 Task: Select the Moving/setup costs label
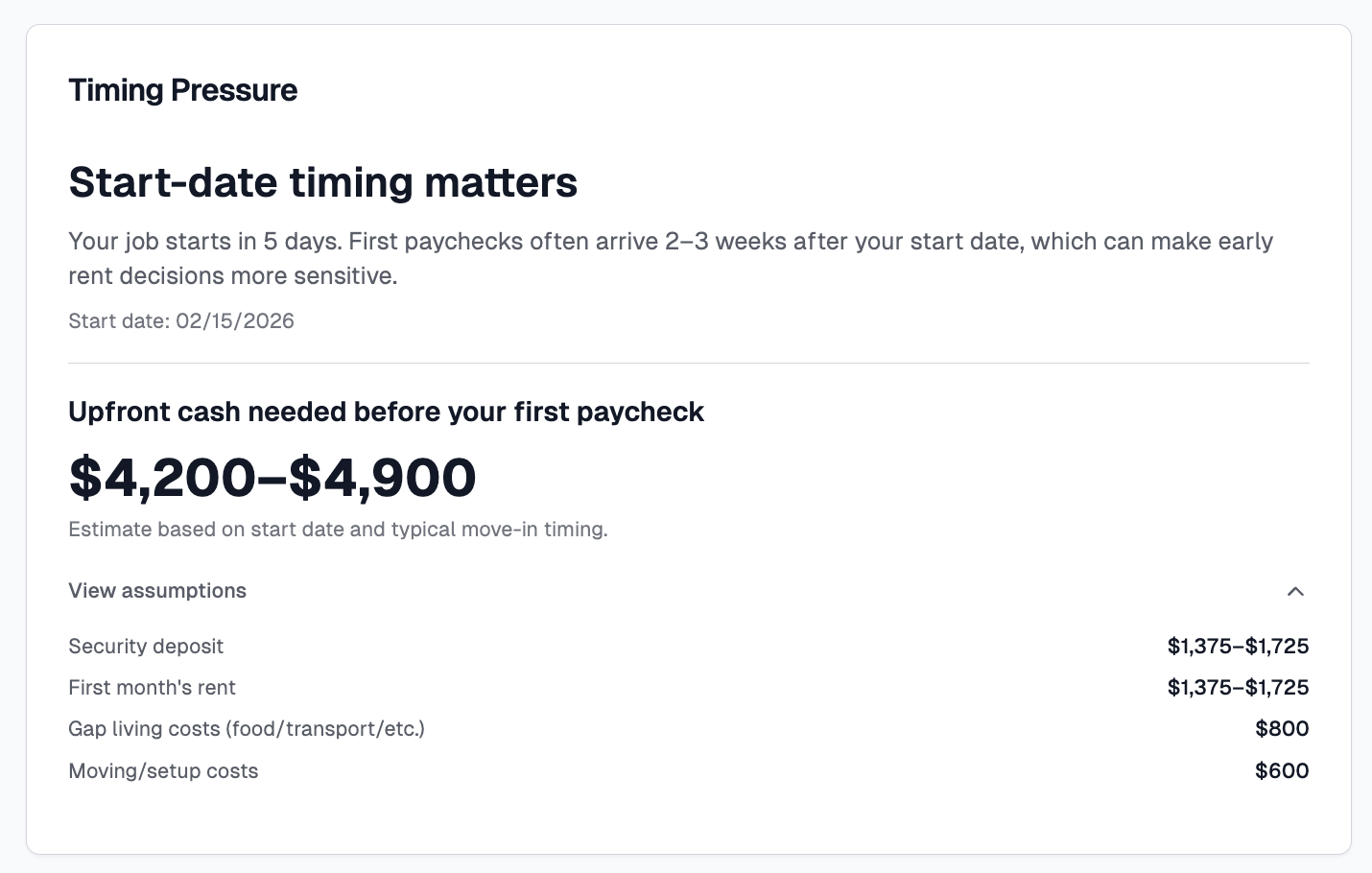[x=163, y=771]
